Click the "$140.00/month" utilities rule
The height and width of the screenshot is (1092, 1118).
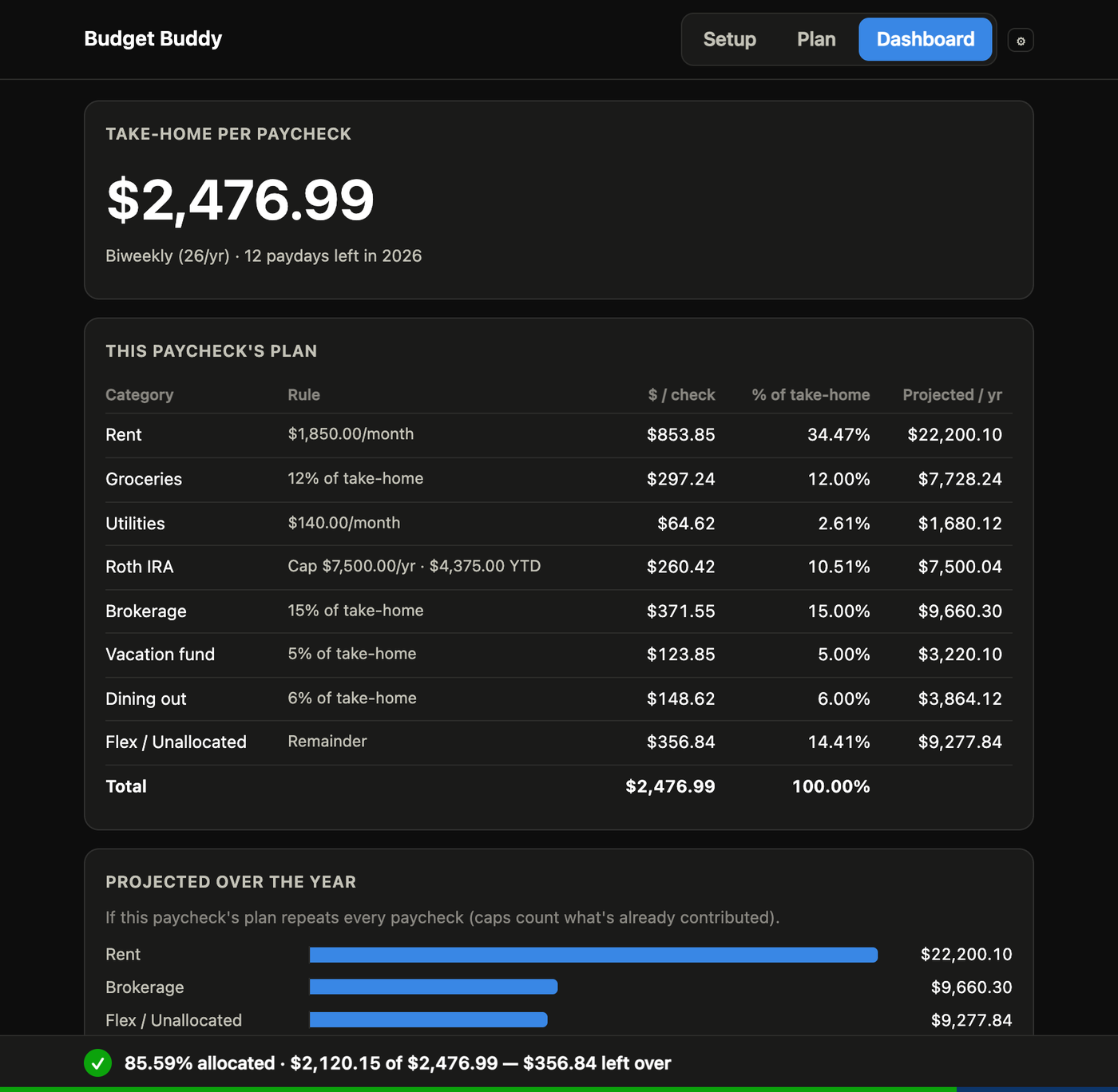point(344,523)
